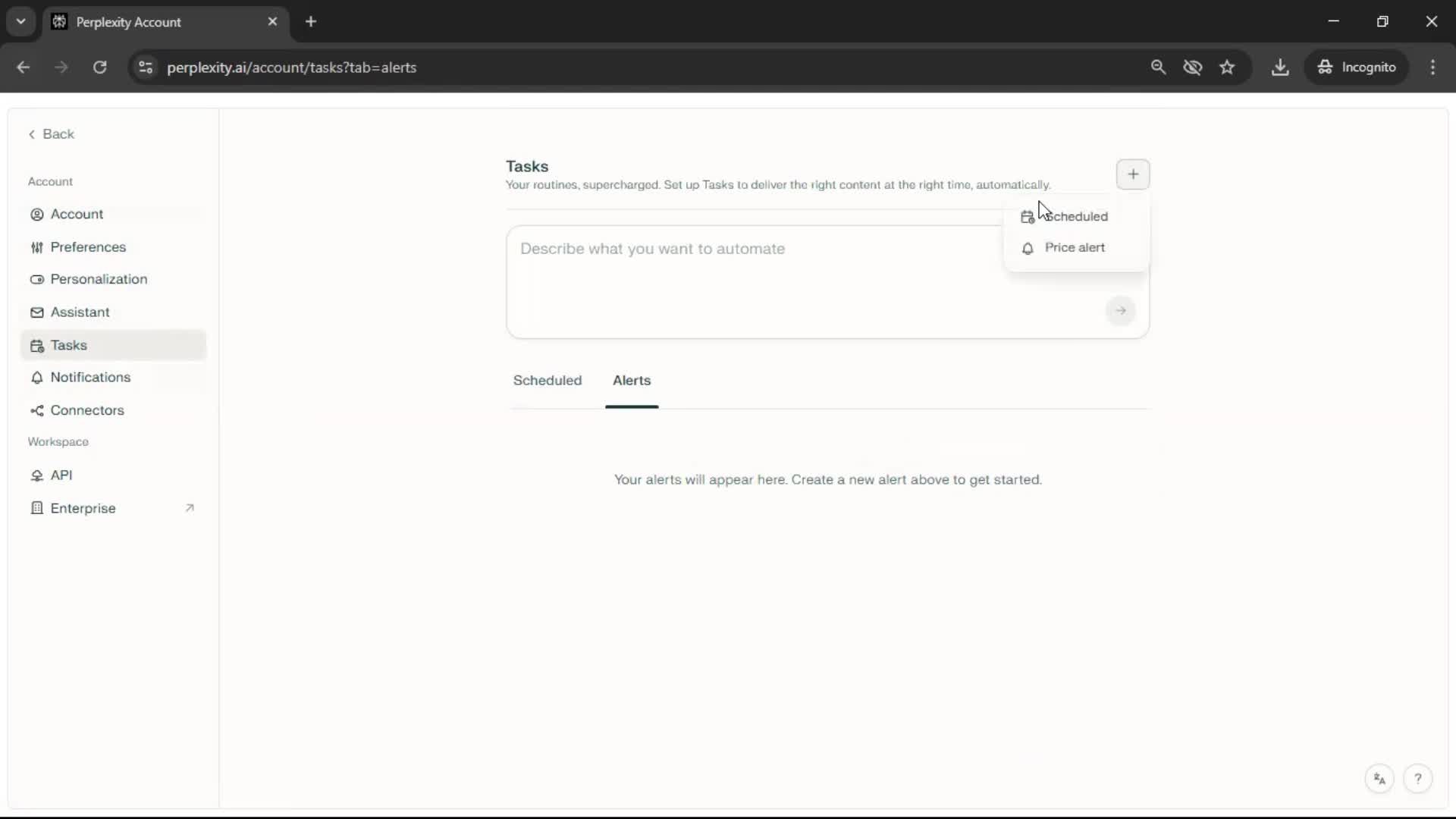Screen dimensions: 1456x819
Task: Bookmark page with star icon
Action: click(x=1227, y=67)
